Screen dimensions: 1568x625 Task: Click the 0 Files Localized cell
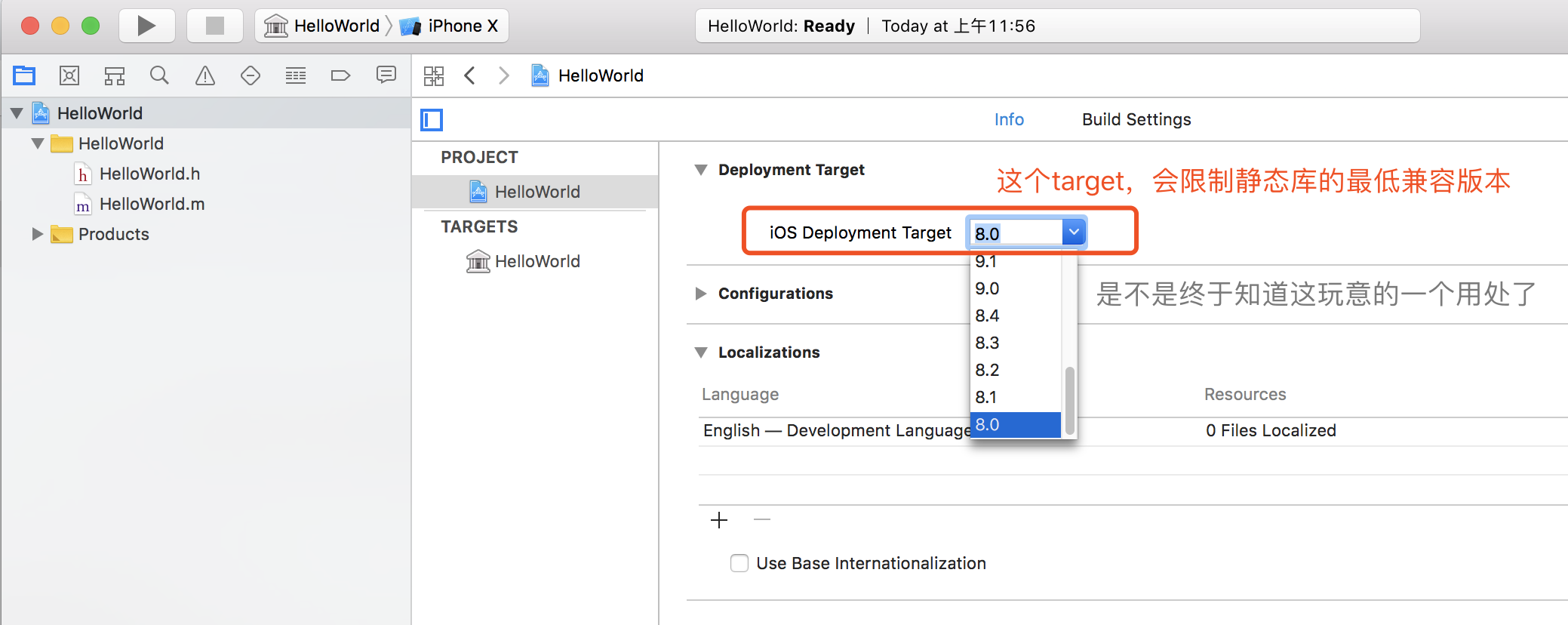[x=1271, y=431]
